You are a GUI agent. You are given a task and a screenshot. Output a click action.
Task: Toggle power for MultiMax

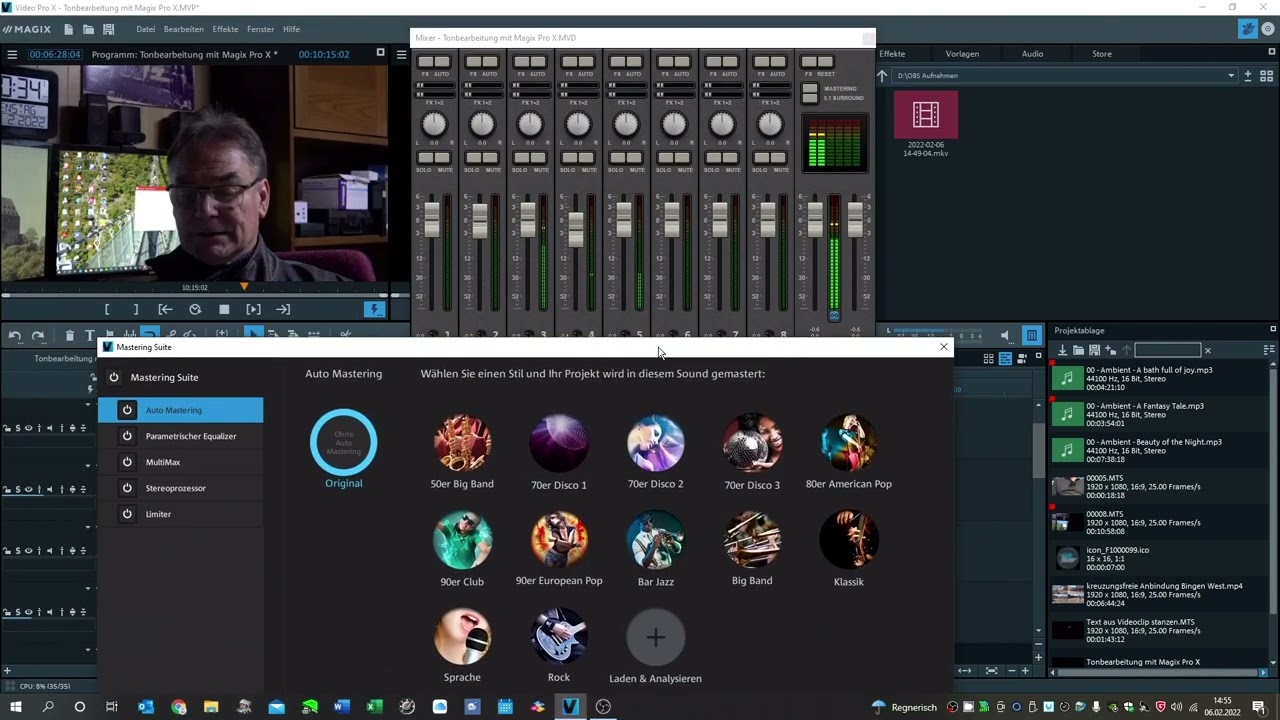coord(127,462)
